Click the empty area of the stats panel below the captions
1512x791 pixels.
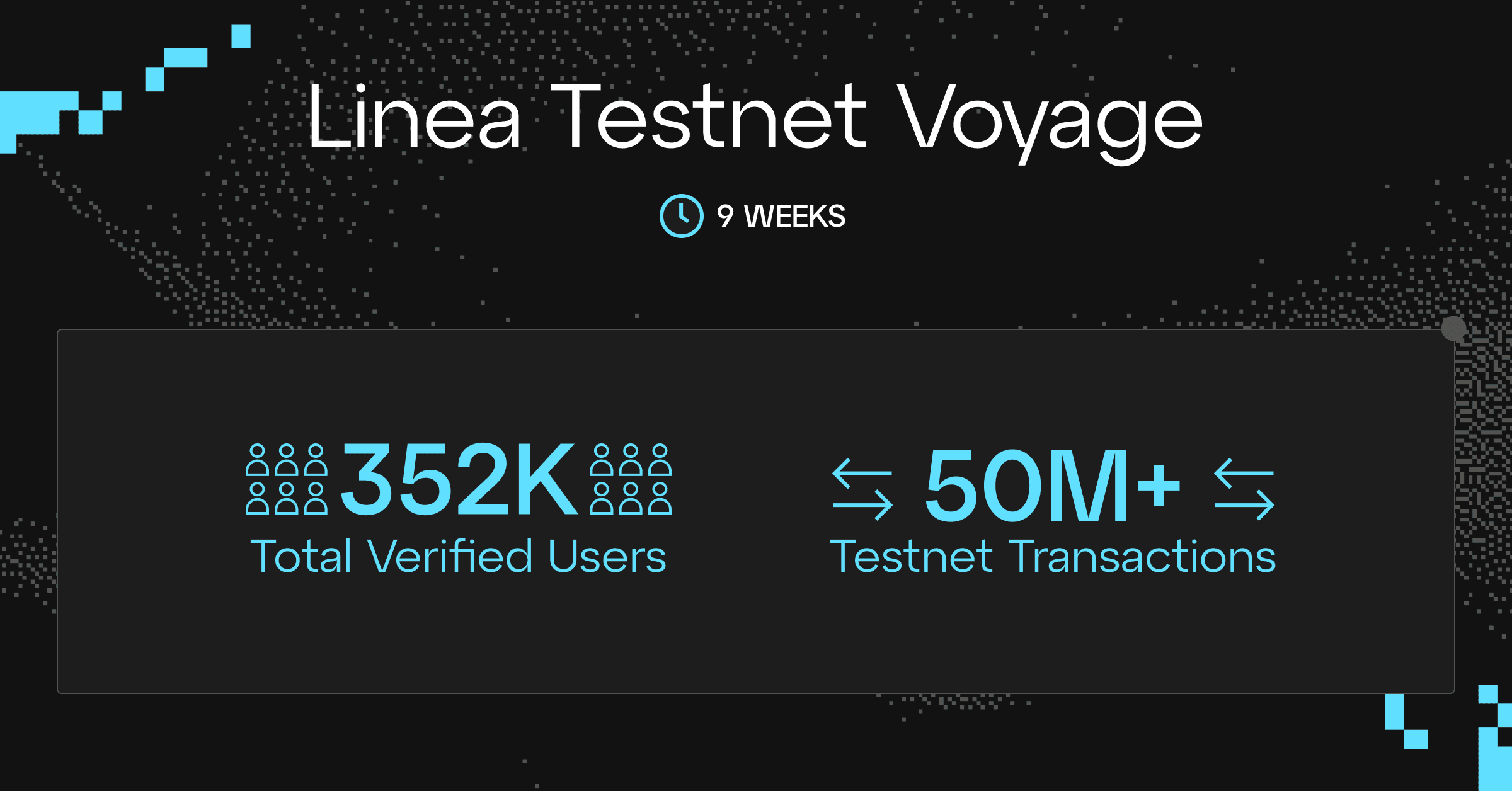(756, 636)
